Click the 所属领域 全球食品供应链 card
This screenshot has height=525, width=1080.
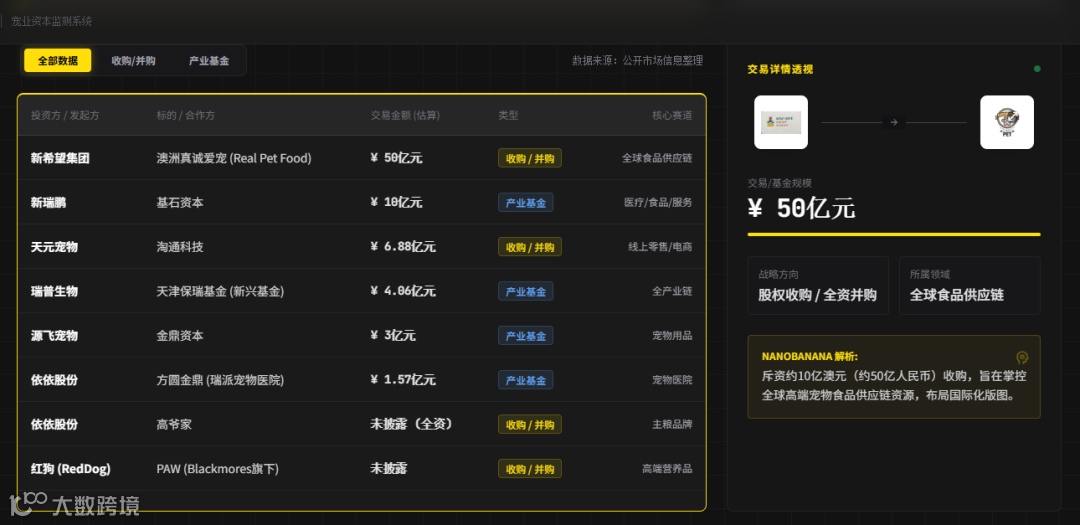[x=970, y=285]
